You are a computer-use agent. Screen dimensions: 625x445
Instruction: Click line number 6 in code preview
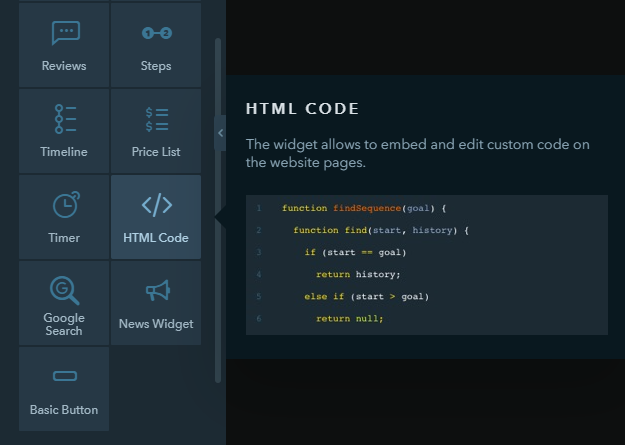point(259,319)
